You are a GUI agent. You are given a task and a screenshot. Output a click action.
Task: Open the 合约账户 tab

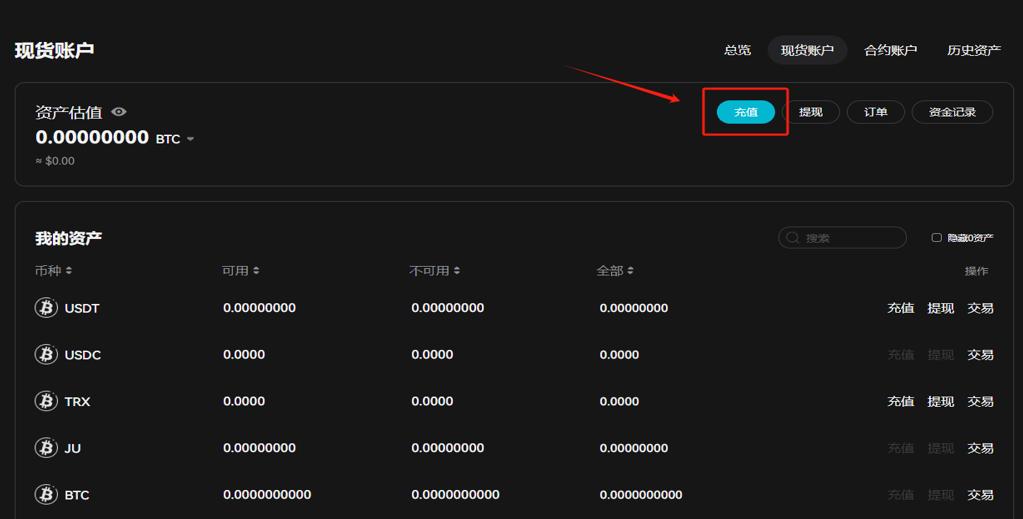pos(890,50)
